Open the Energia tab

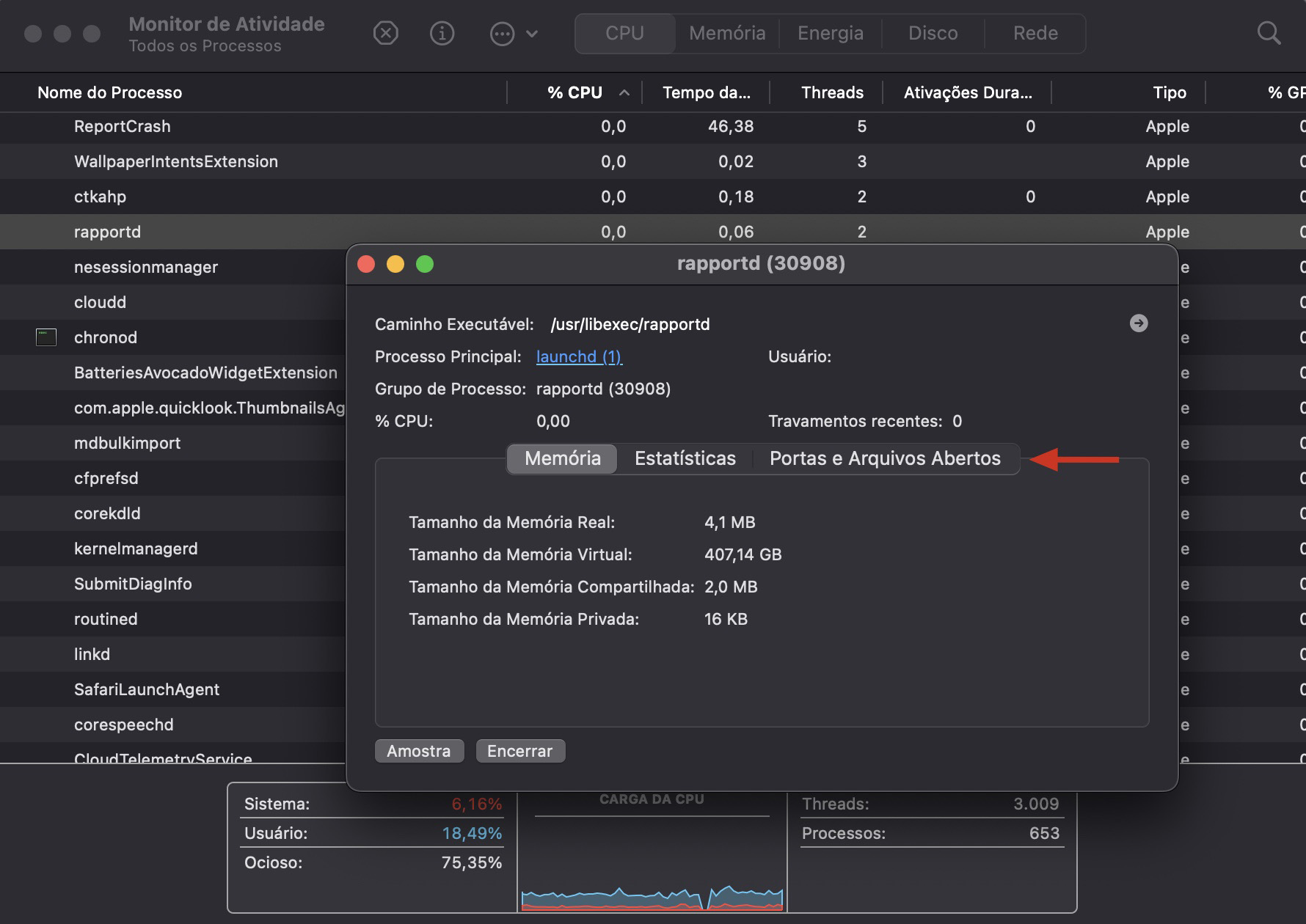(830, 33)
